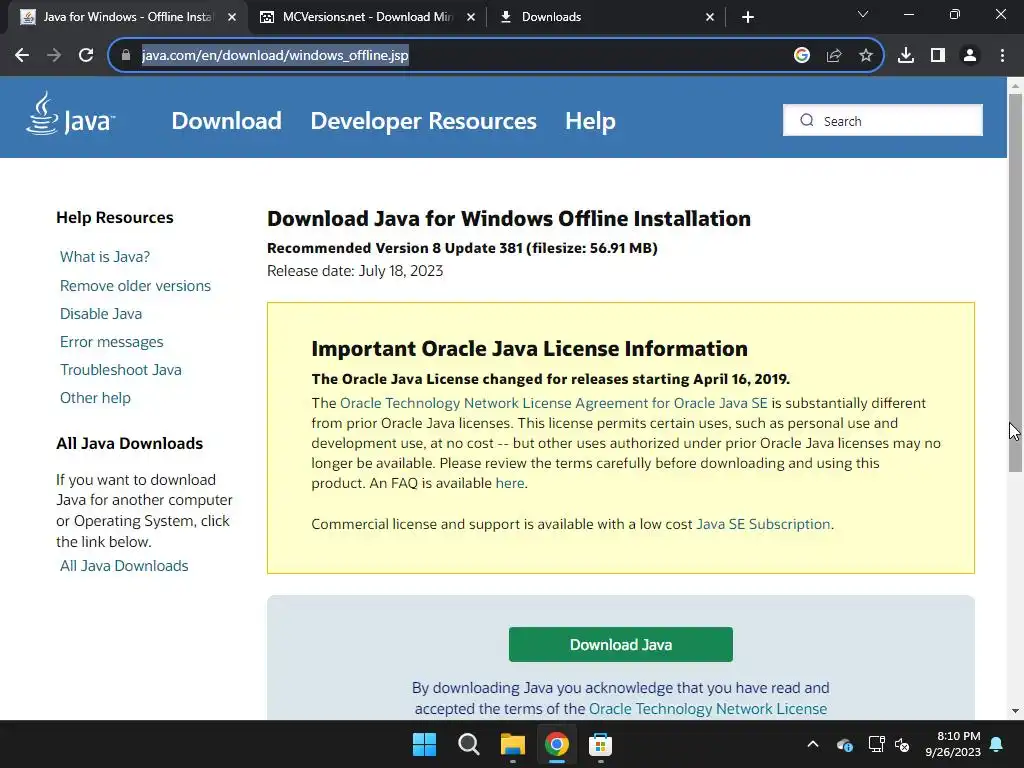This screenshot has width=1024, height=768.
Task: Click the green Download Java button
Action: coord(620,645)
